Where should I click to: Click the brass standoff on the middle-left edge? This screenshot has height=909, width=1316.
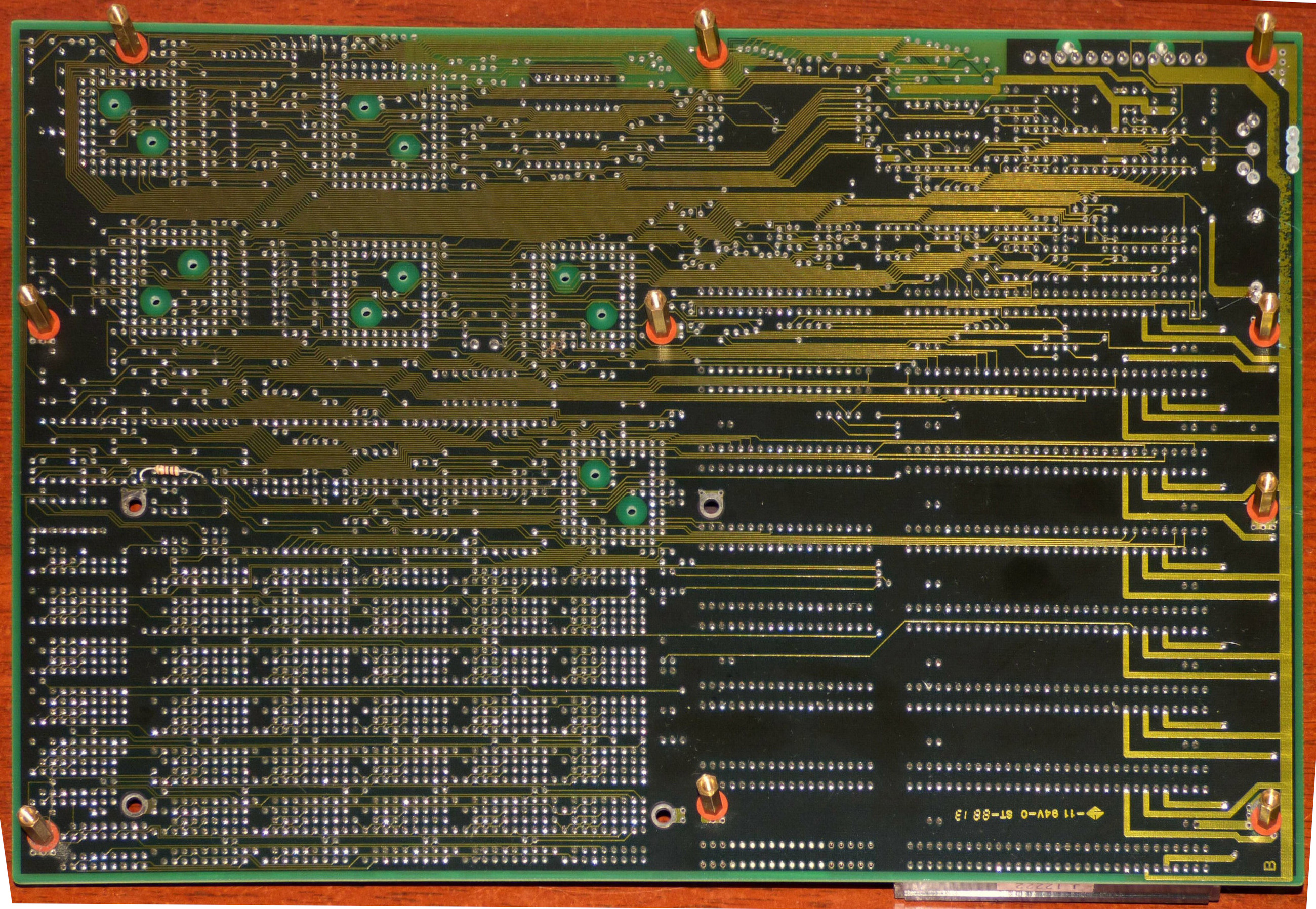pos(35,310)
